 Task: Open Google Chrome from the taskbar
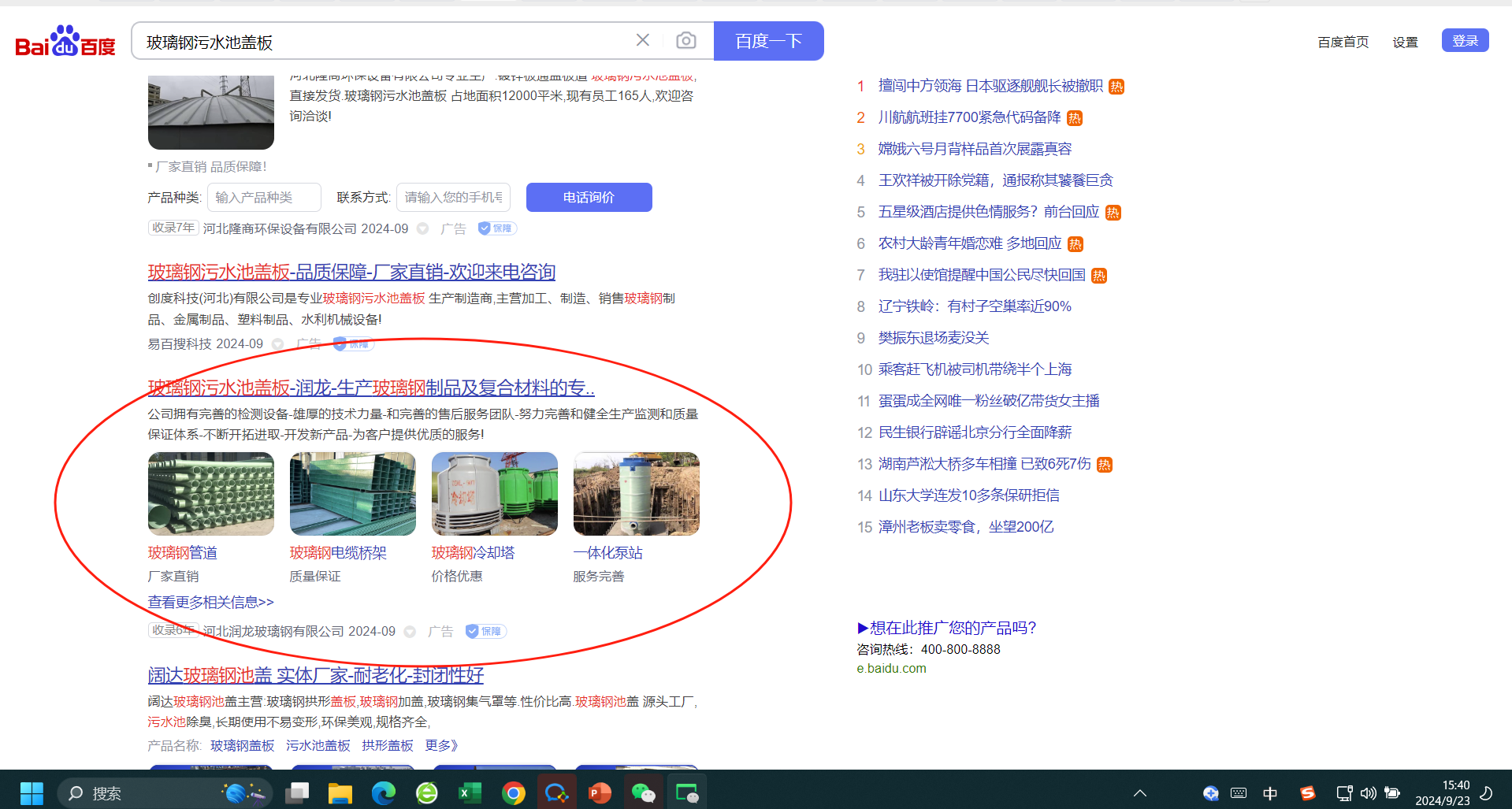513,793
